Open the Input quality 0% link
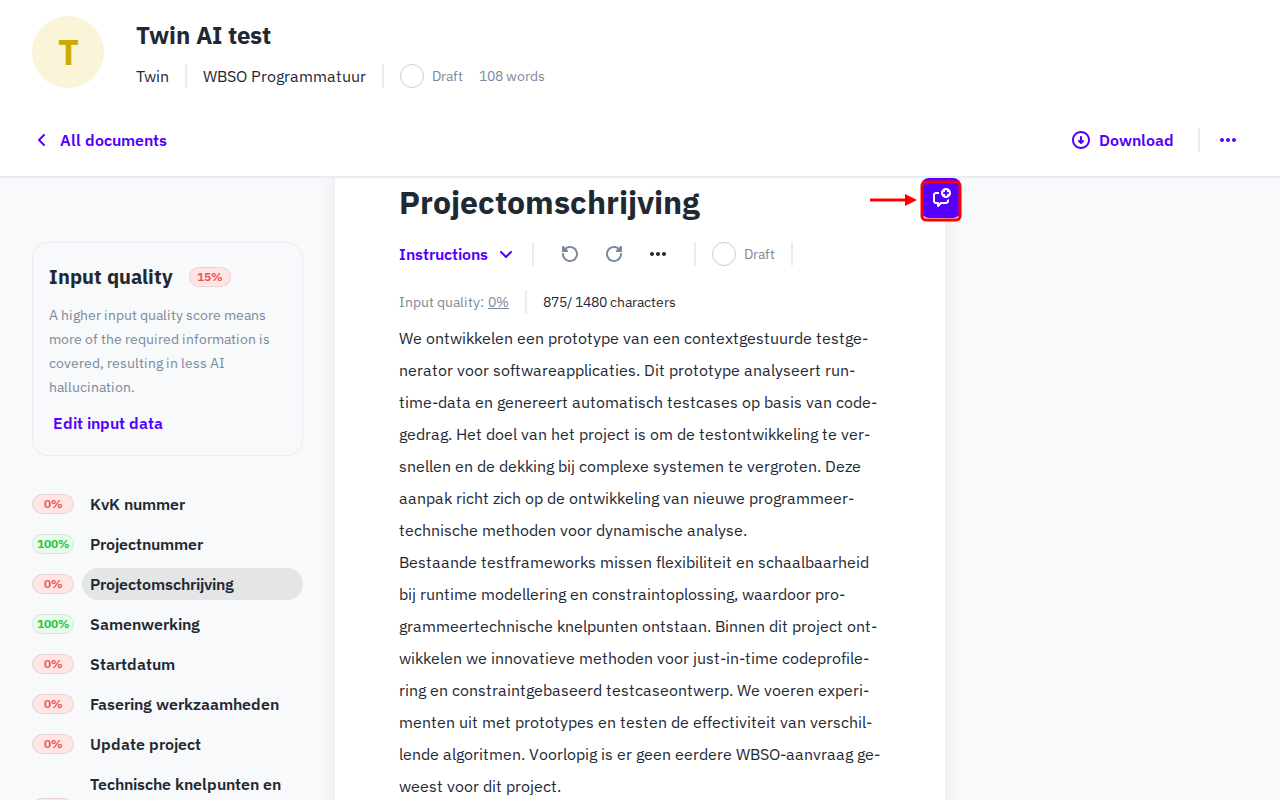The height and width of the screenshot is (800, 1280). (x=497, y=302)
